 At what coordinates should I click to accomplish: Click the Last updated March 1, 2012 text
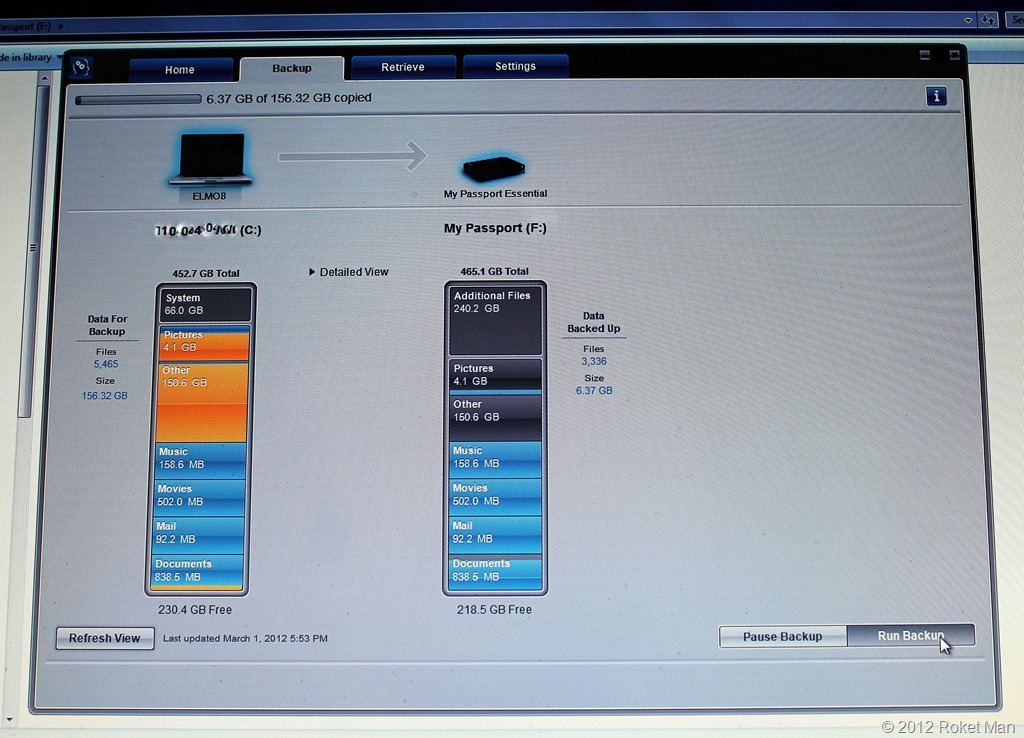(x=245, y=638)
